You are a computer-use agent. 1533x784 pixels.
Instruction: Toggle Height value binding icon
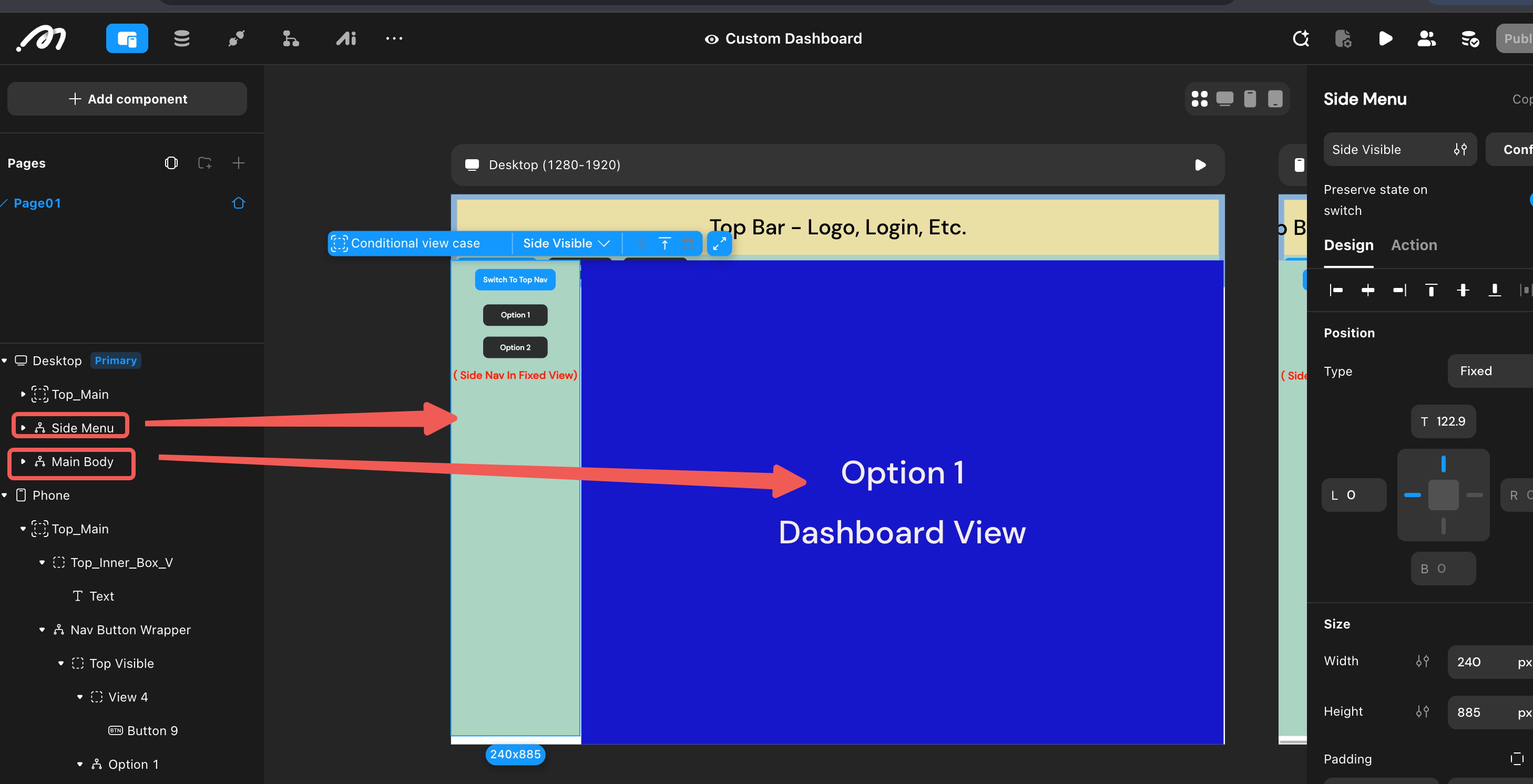[x=1422, y=712]
